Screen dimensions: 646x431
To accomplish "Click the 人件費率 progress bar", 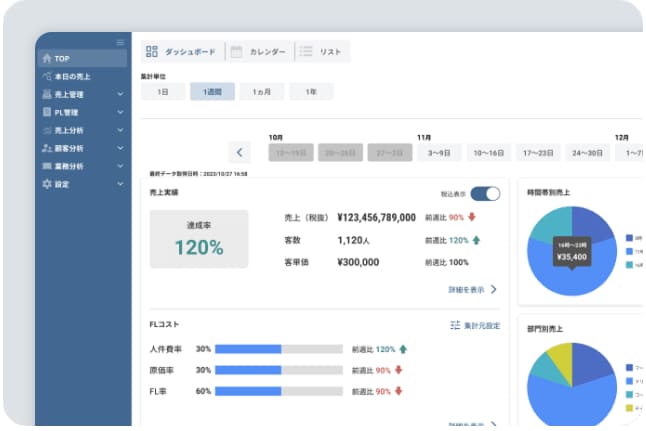I will click(279, 349).
